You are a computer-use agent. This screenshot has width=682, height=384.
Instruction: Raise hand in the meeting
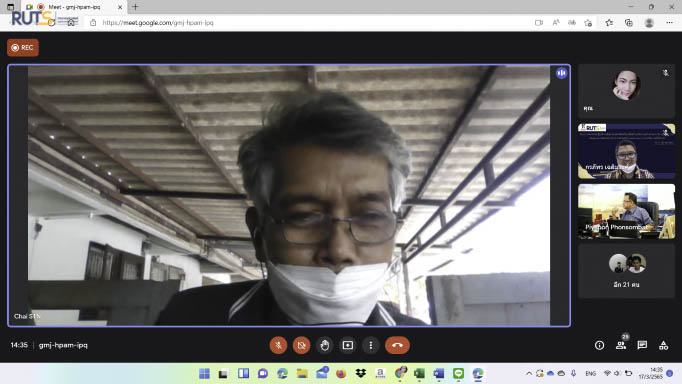coord(324,345)
